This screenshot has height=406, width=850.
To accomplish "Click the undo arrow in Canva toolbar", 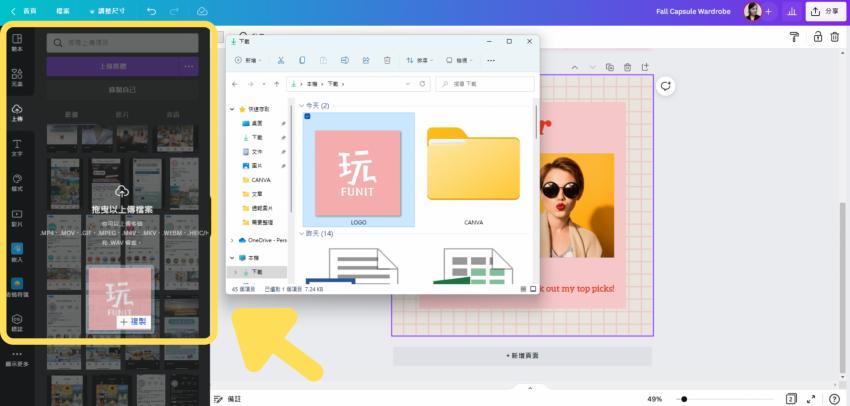I will coord(151,11).
